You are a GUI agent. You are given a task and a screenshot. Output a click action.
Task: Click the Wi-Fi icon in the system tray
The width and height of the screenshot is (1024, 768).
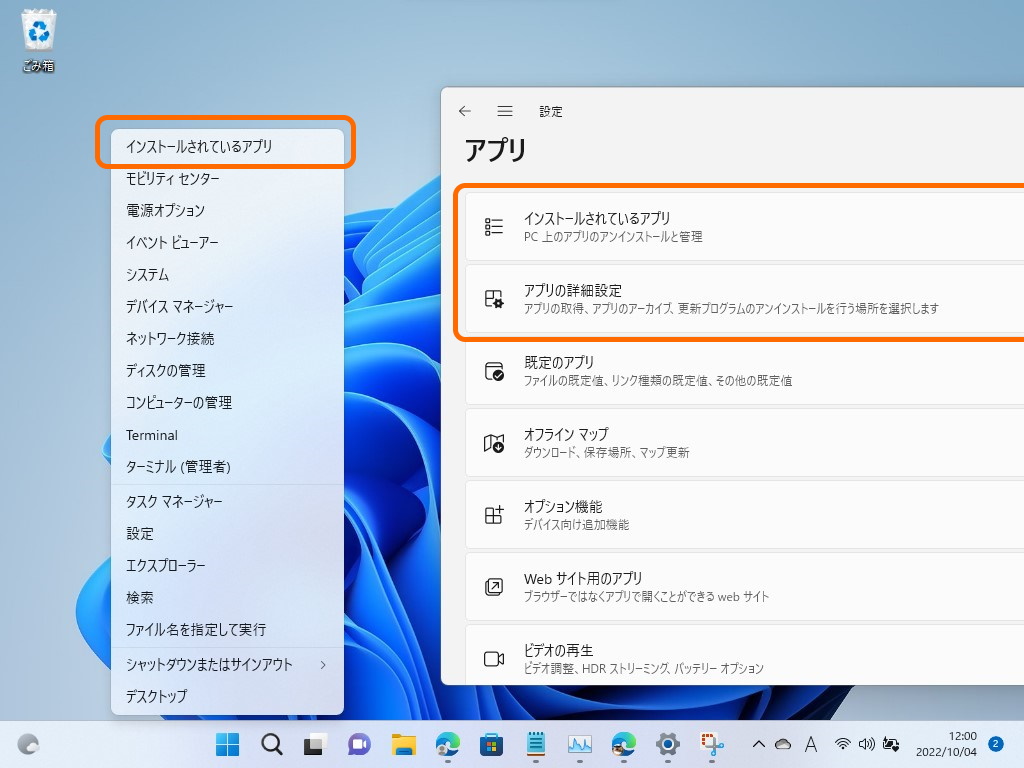(843, 744)
